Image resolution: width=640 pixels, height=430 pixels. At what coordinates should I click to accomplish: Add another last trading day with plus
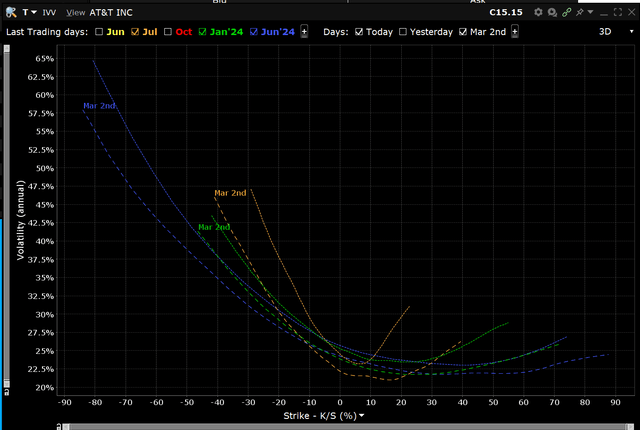304,31
